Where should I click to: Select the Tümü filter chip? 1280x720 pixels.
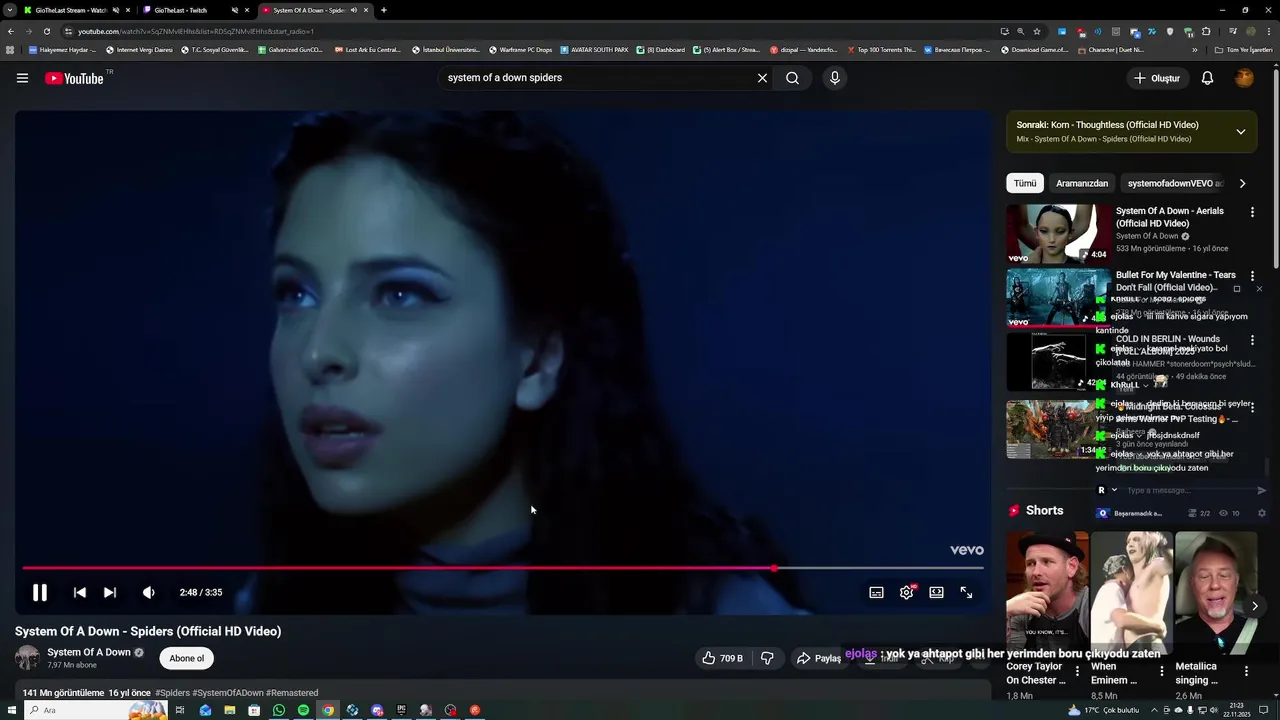[1025, 183]
